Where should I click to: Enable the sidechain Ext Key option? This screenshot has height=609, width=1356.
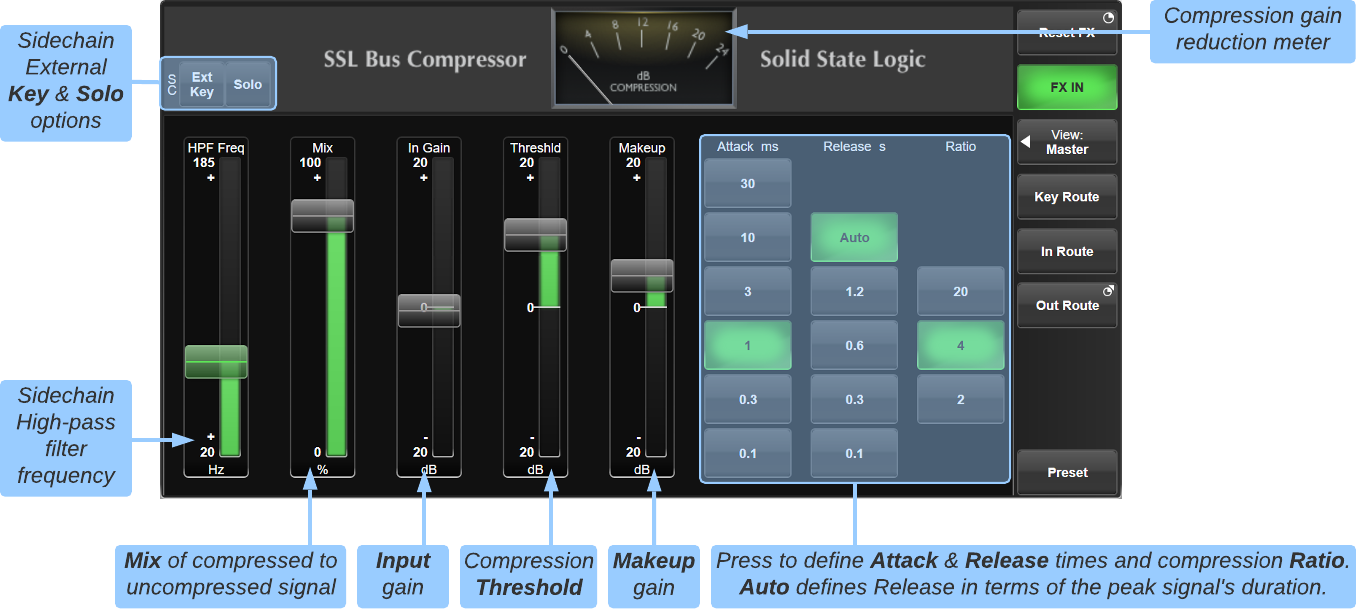(x=202, y=84)
